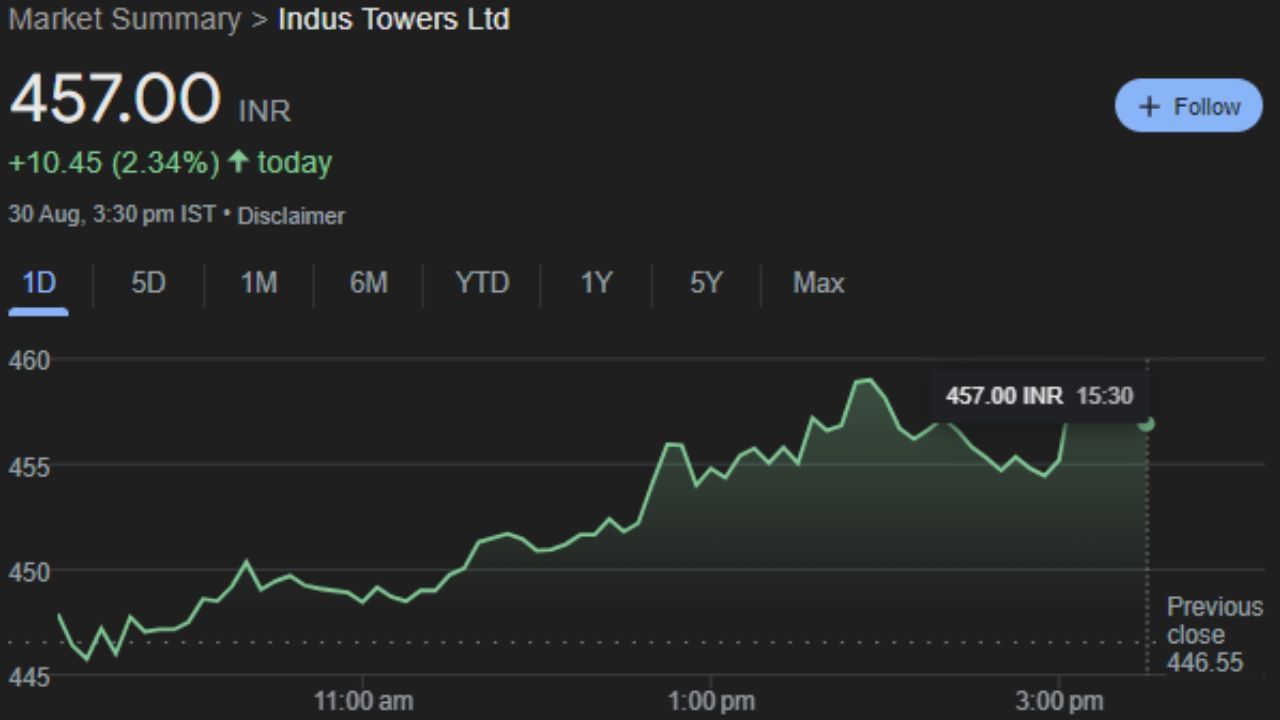Image resolution: width=1280 pixels, height=720 pixels.
Task: Switch to the 6M range tab
Action: coord(368,283)
